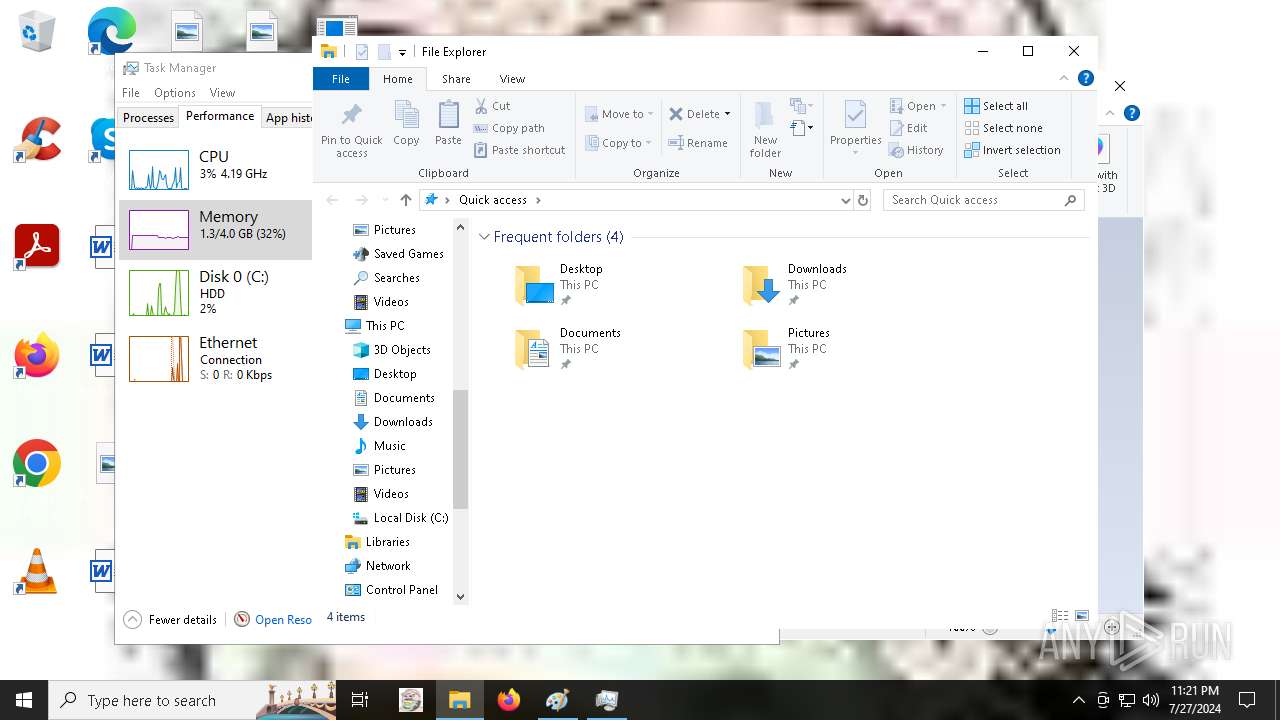Open File Explorer help icon
The image size is (1280, 720).
(x=1086, y=78)
